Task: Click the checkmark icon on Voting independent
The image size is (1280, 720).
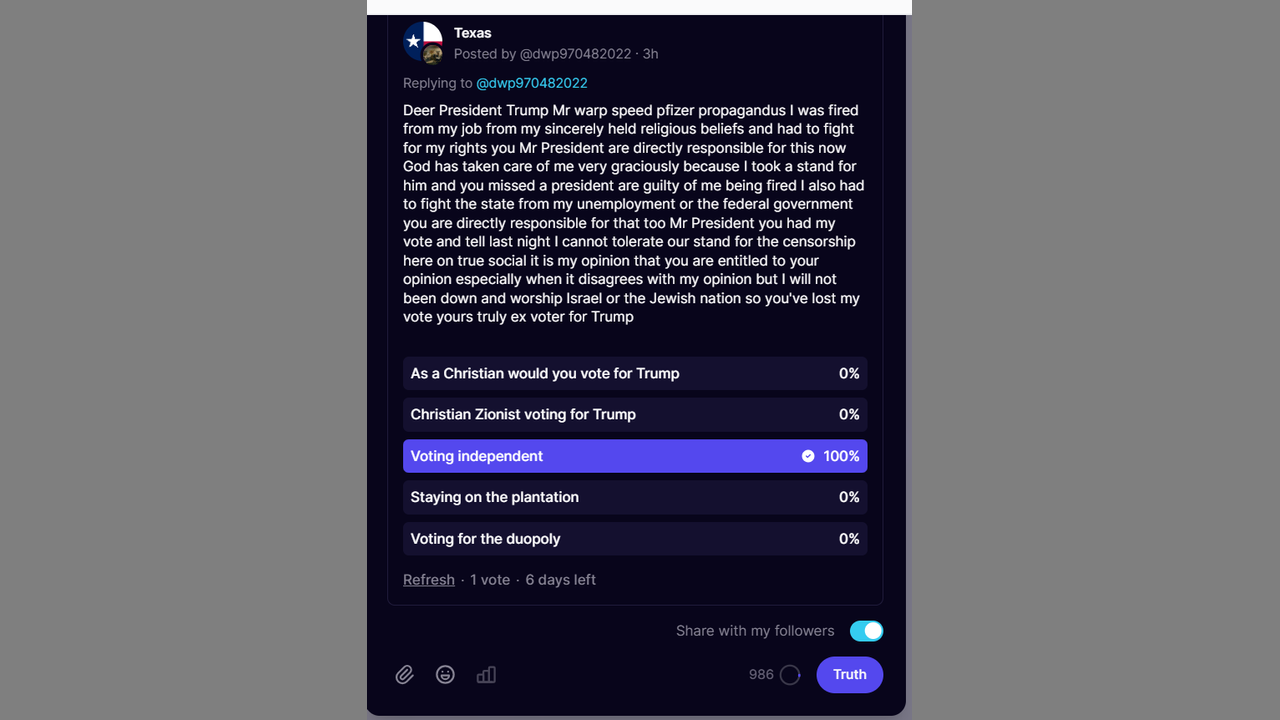Action: [x=808, y=456]
